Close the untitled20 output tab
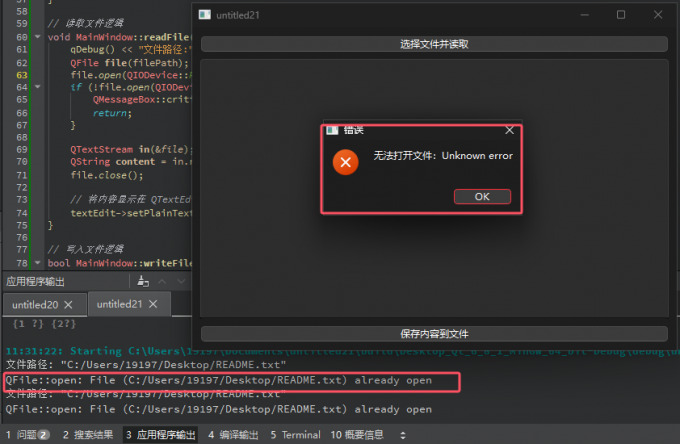 68,304
